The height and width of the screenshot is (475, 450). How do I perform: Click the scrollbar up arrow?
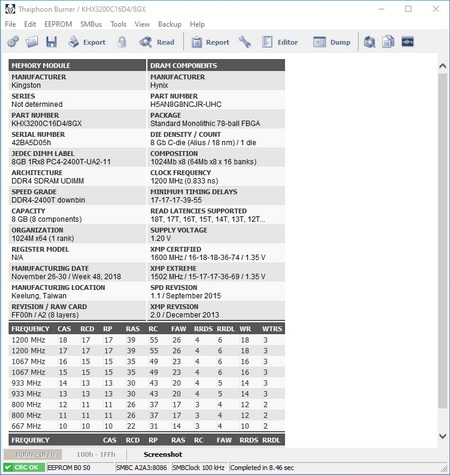point(442,66)
